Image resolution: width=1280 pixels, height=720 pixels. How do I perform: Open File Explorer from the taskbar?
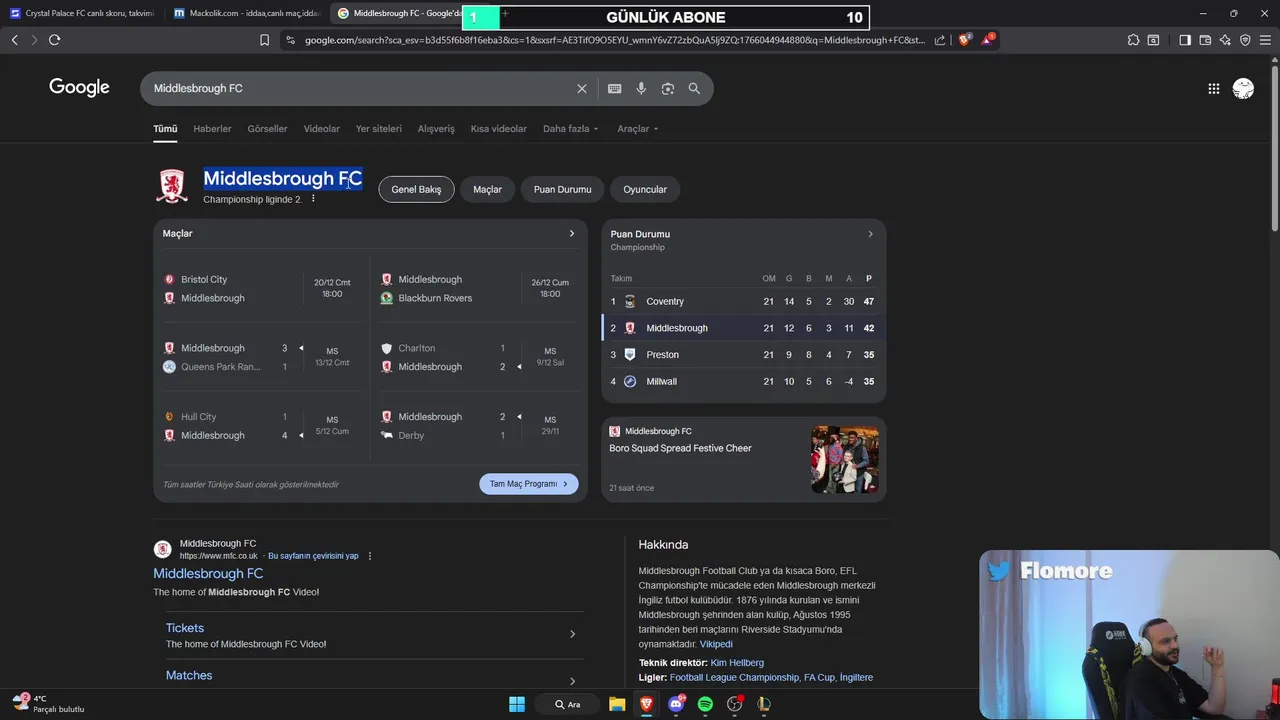617,704
